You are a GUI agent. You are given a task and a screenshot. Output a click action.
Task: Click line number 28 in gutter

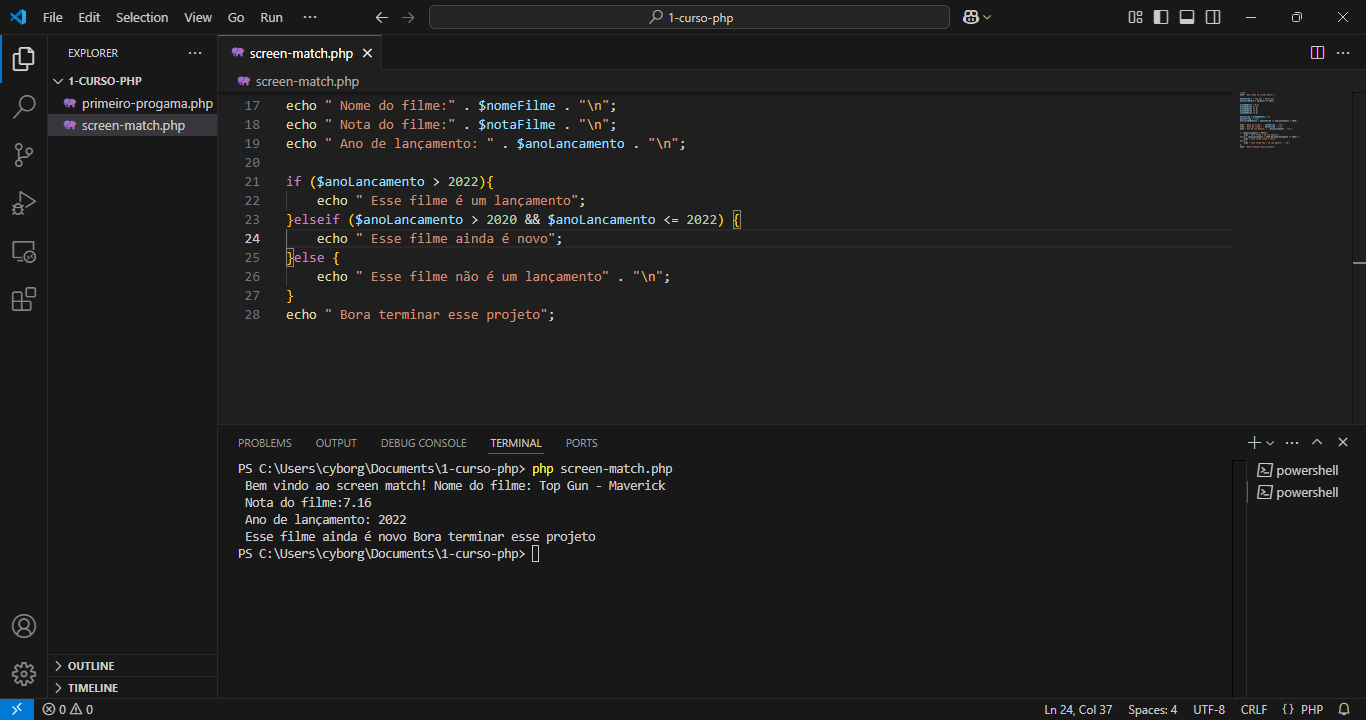(251, 314)
